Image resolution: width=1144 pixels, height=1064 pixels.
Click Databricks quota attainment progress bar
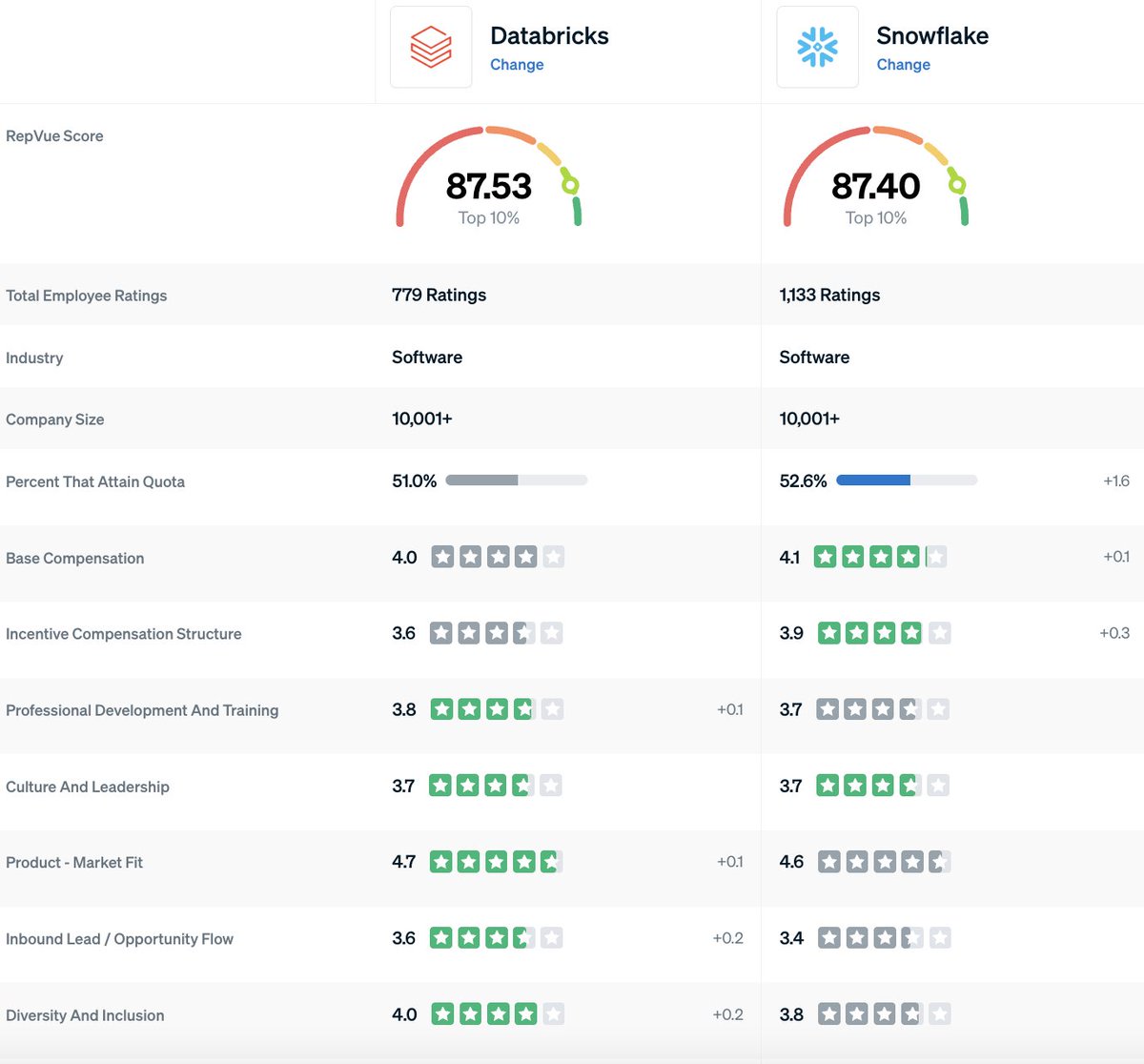tap(517, 481)
